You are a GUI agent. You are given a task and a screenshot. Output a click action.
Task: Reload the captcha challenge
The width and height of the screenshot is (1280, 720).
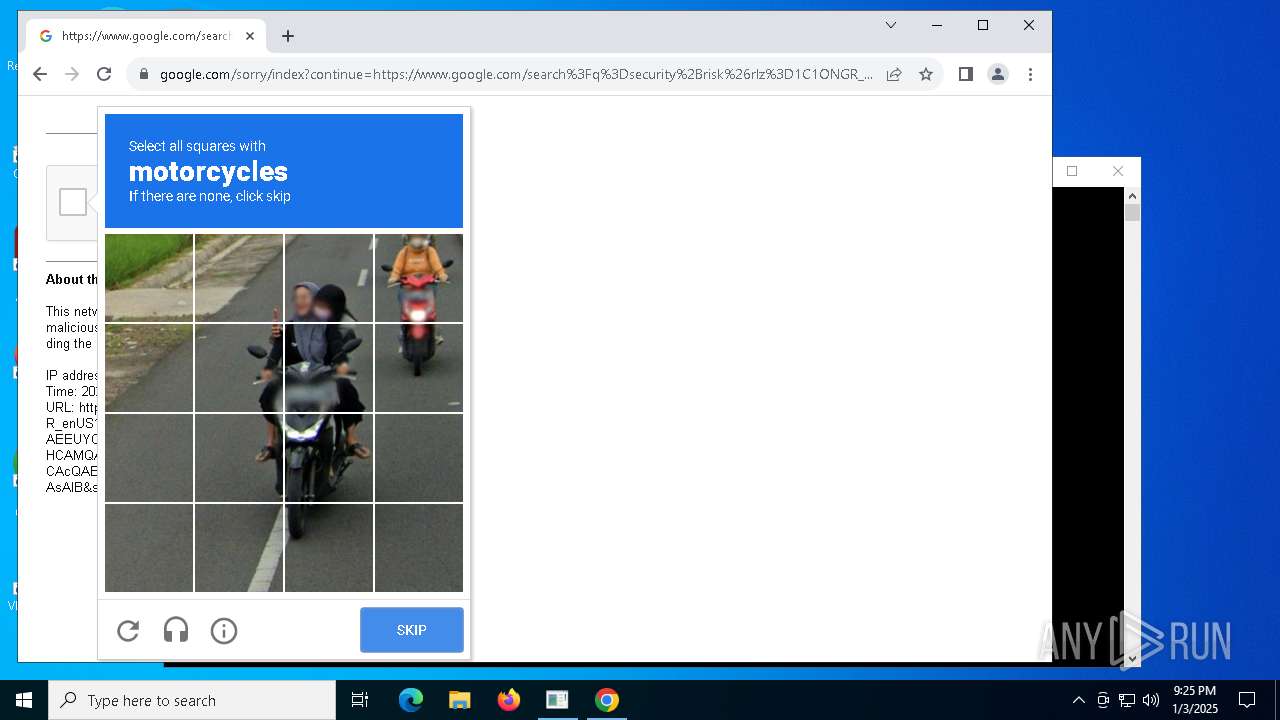(x=128, y=630)
